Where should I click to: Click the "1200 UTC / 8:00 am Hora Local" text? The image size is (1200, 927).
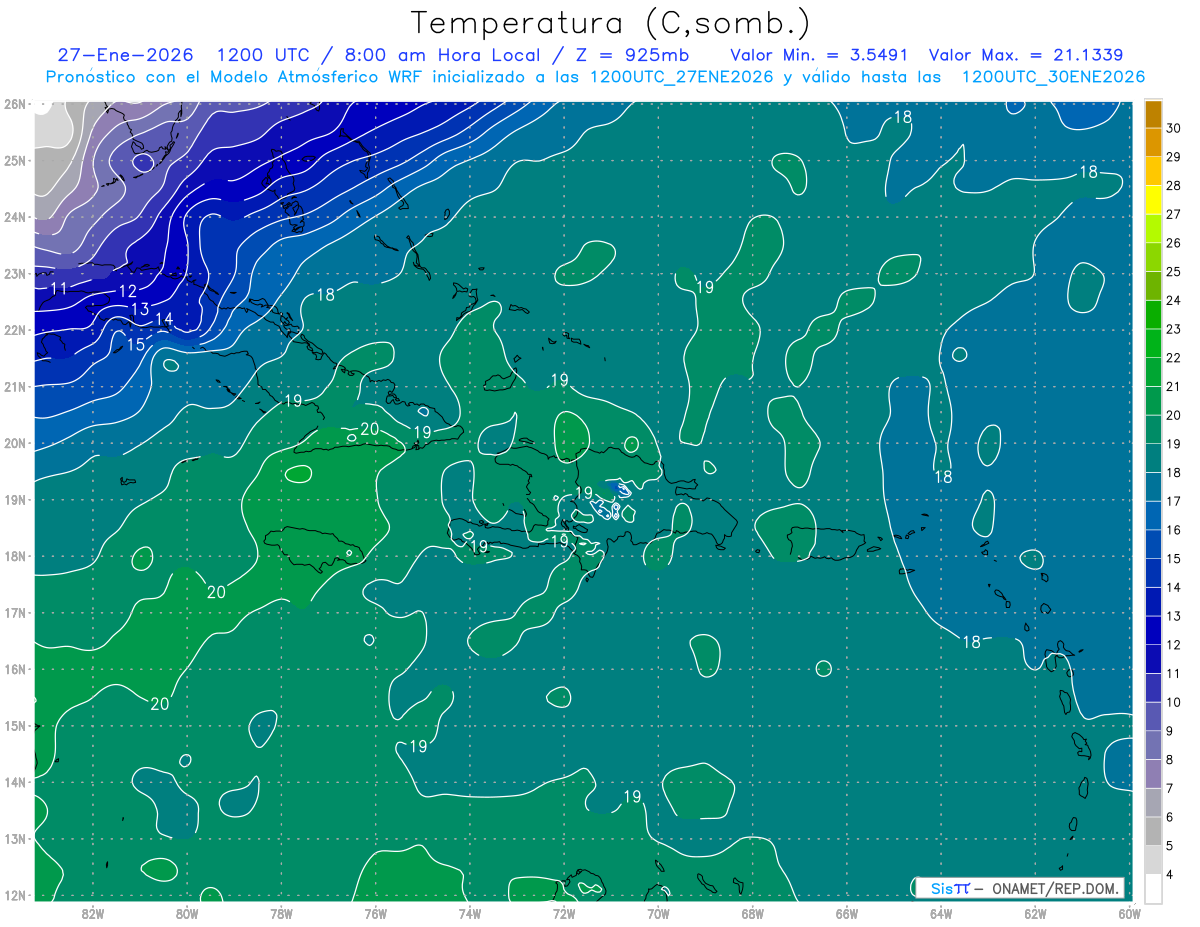click(378, 55)
